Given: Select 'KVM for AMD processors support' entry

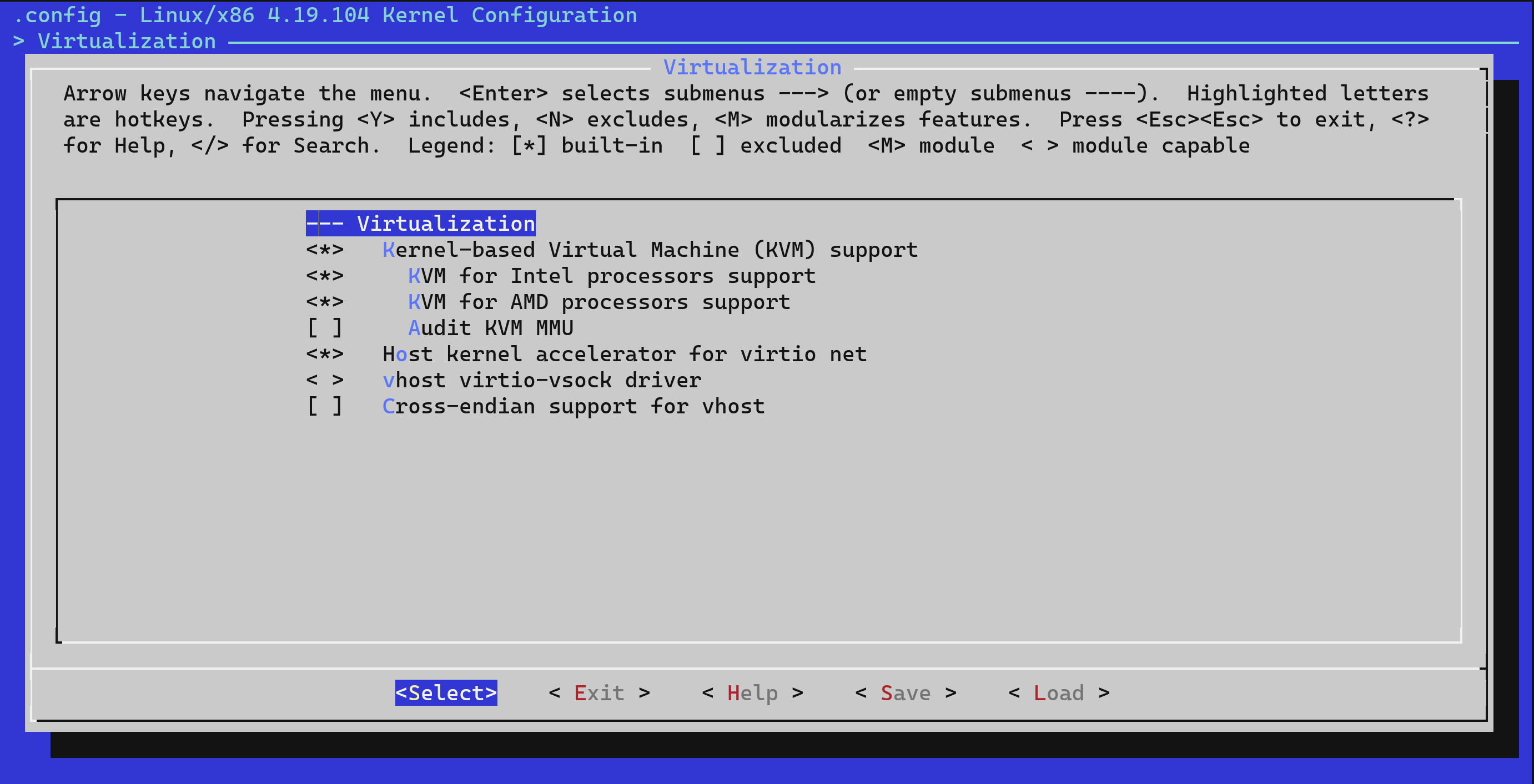Looking at the screenshot, I should coord(599,302).
